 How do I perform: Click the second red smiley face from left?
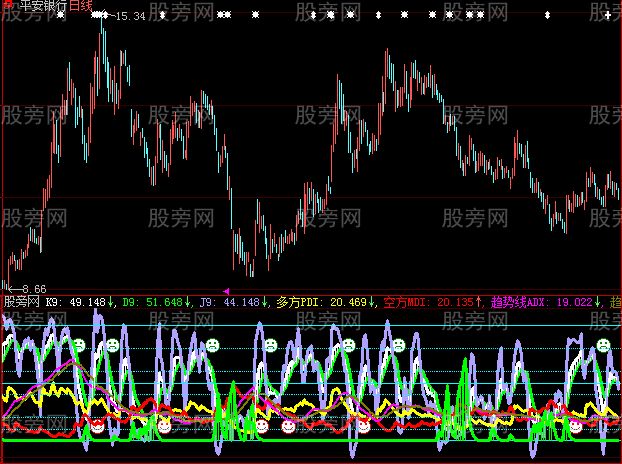pyautogui.click(x=164, y=426)
